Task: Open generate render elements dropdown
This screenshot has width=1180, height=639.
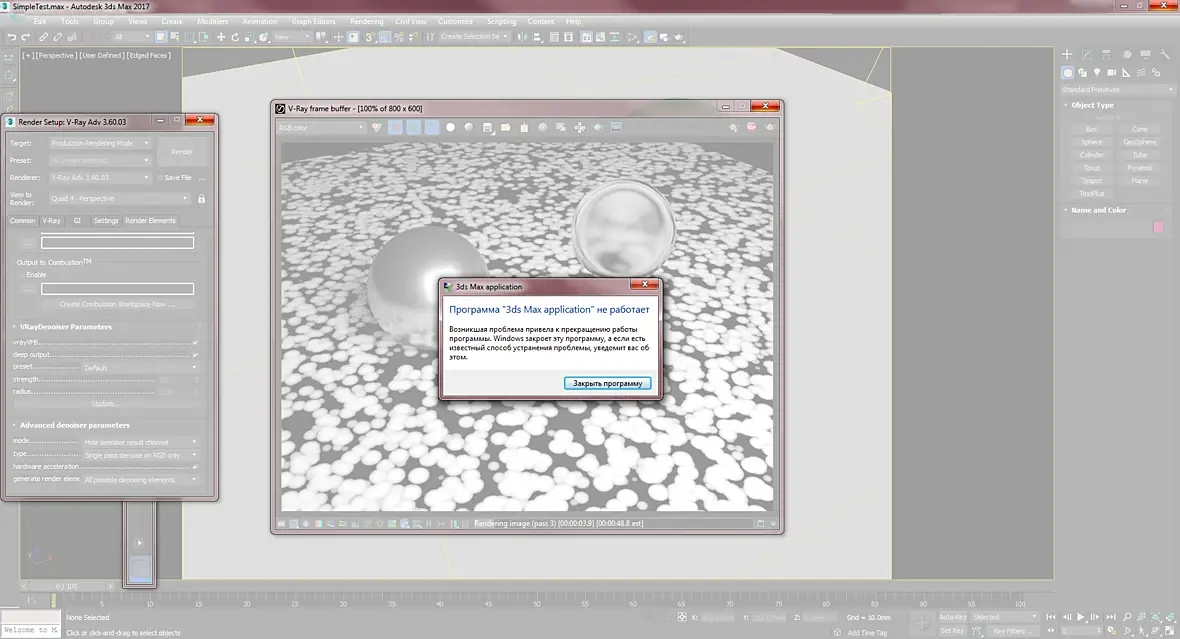Action: 140,479
